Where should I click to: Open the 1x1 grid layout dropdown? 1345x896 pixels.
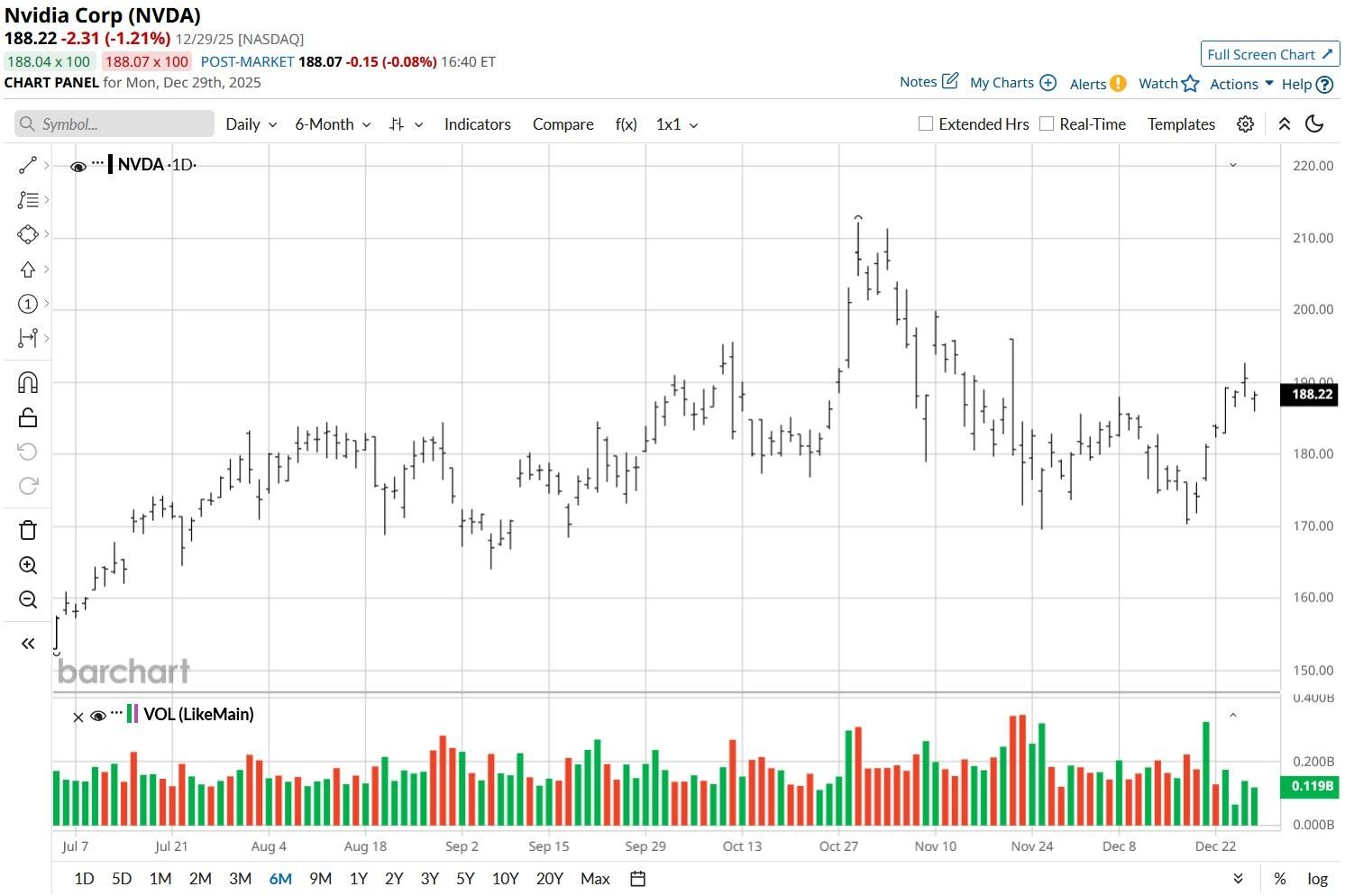pyautogui.click(x=677, y=124)
